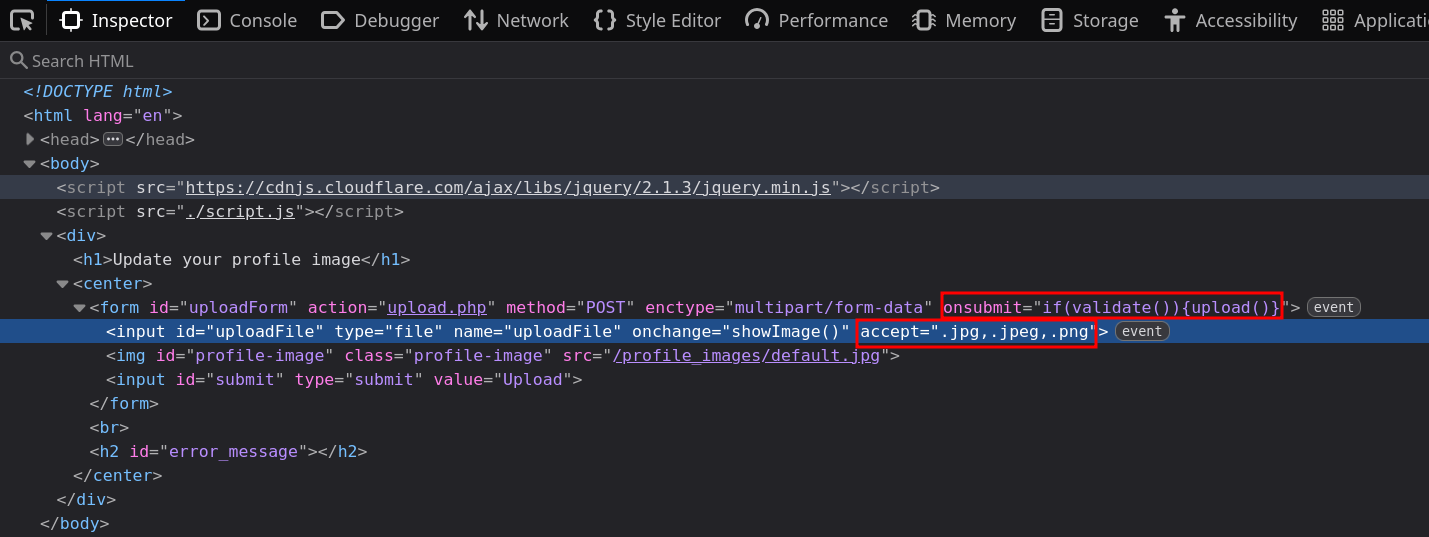Open the Performance panel
Image resolution: width=1429 pixels, height=537 pixels.
click(817, 20)
